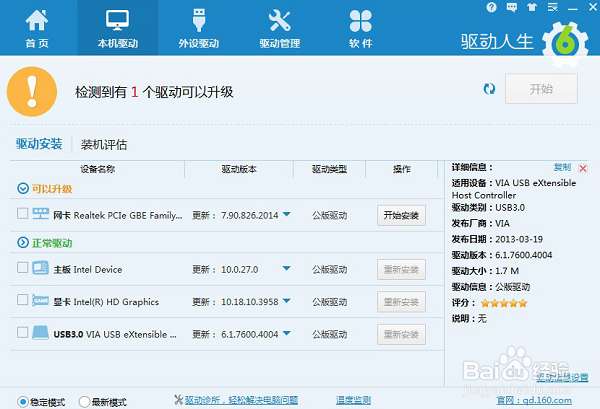Open the skin shirt icon

coord(532,7)
